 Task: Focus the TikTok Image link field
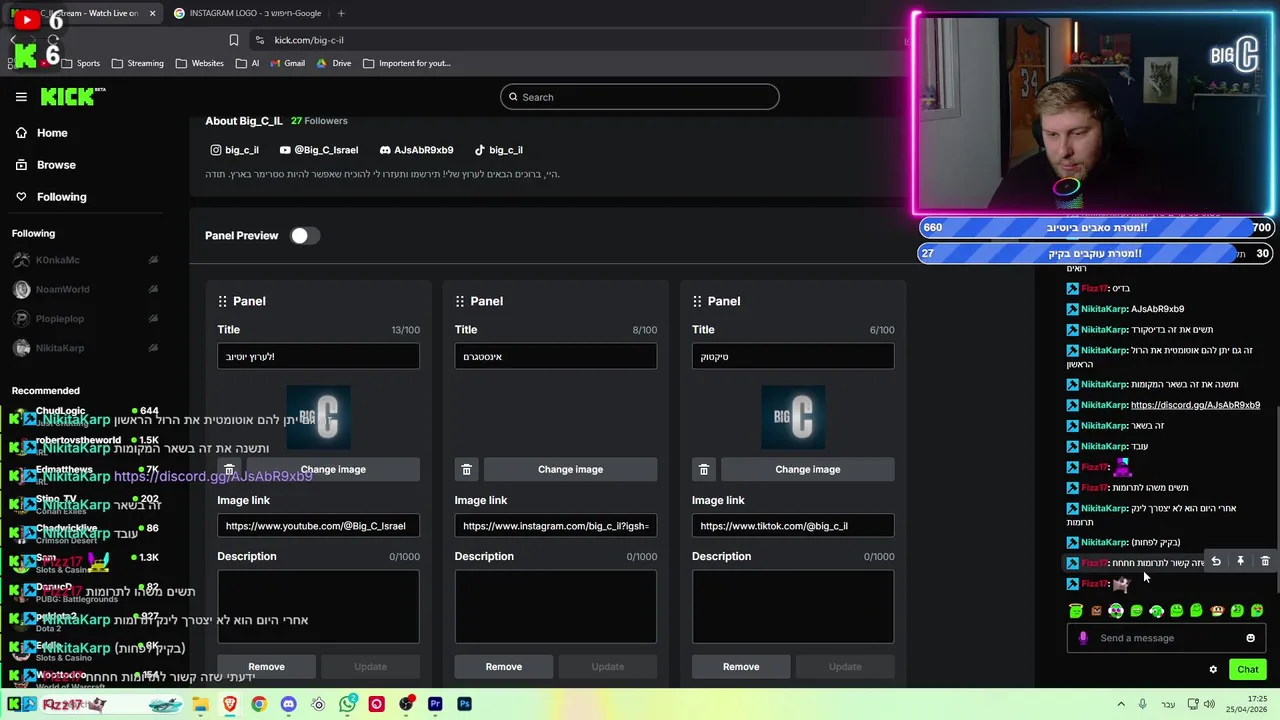coord(792,526)
